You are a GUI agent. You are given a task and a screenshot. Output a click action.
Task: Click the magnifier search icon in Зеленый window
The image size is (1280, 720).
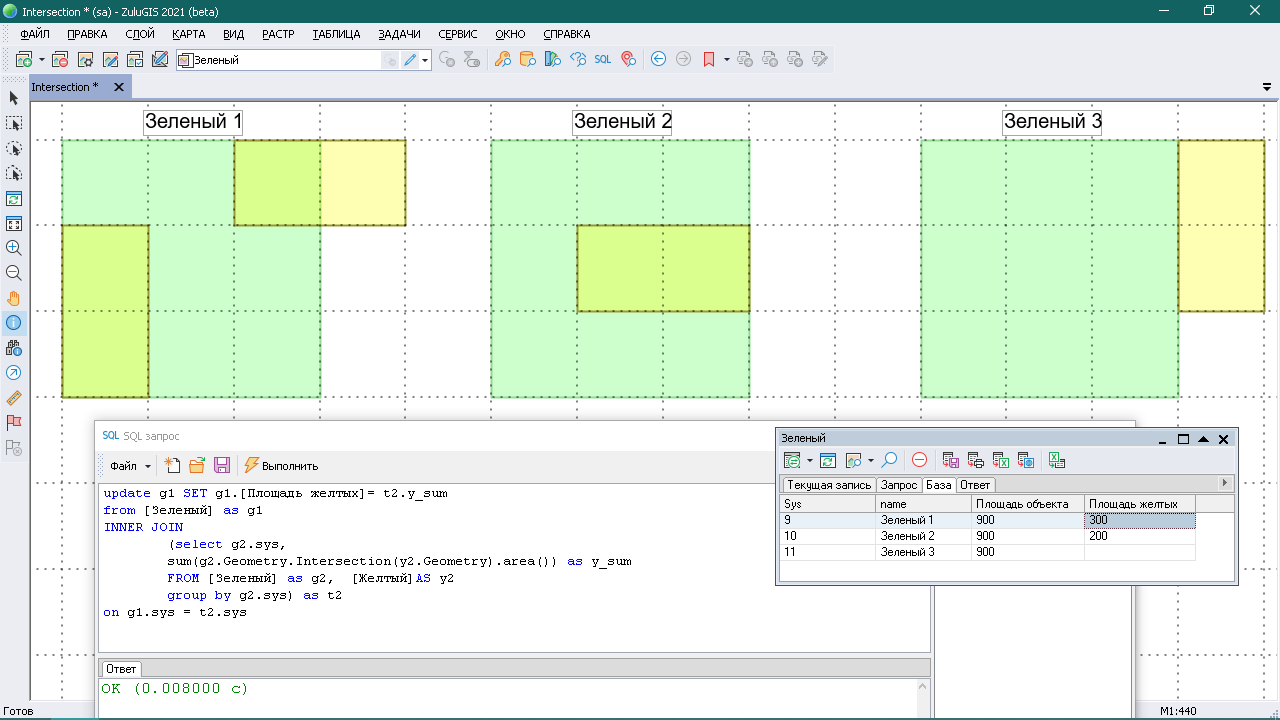(x=888, y=461)
